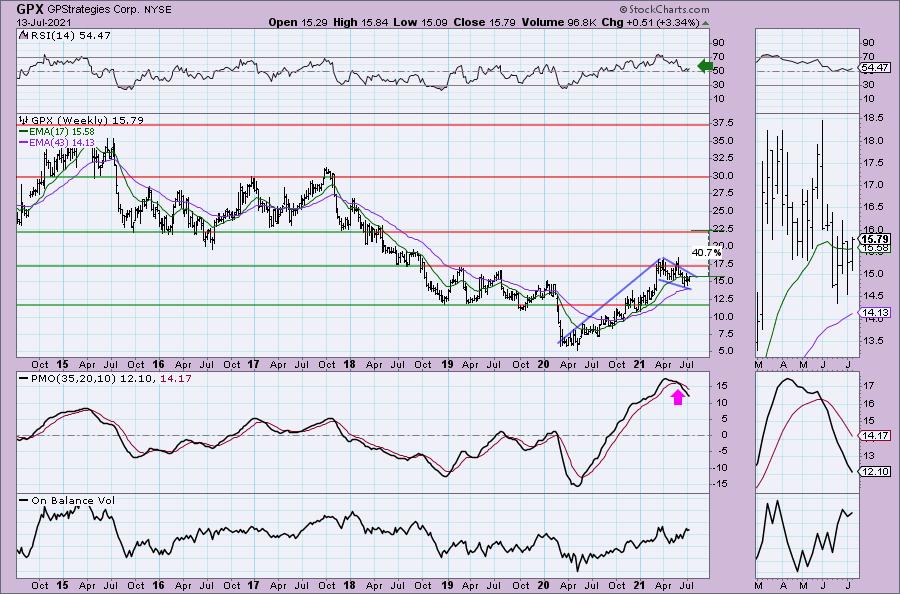Viewport: 900px width, 594px height.
Task: Click the green up triangle beside Chg
Action: pyautogui.click(x=705, y=23)
